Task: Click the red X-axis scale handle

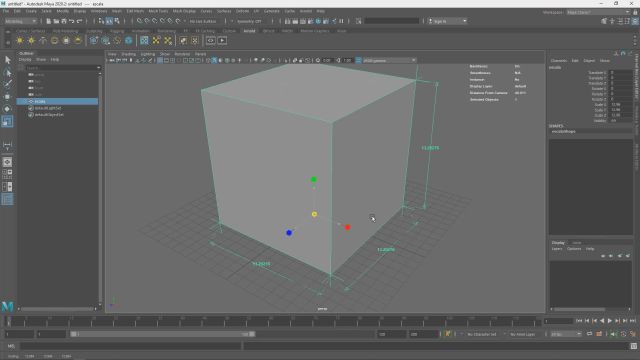Action: 347,227
